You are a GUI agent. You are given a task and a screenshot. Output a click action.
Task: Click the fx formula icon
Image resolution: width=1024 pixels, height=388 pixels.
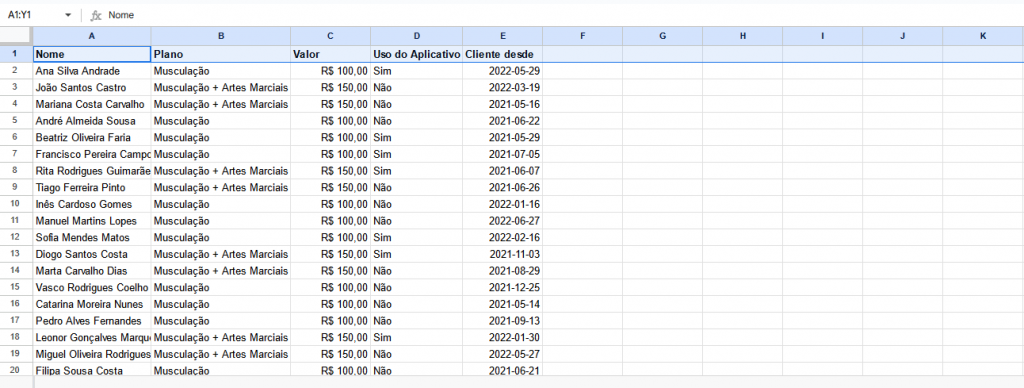(x=96, y=15)
